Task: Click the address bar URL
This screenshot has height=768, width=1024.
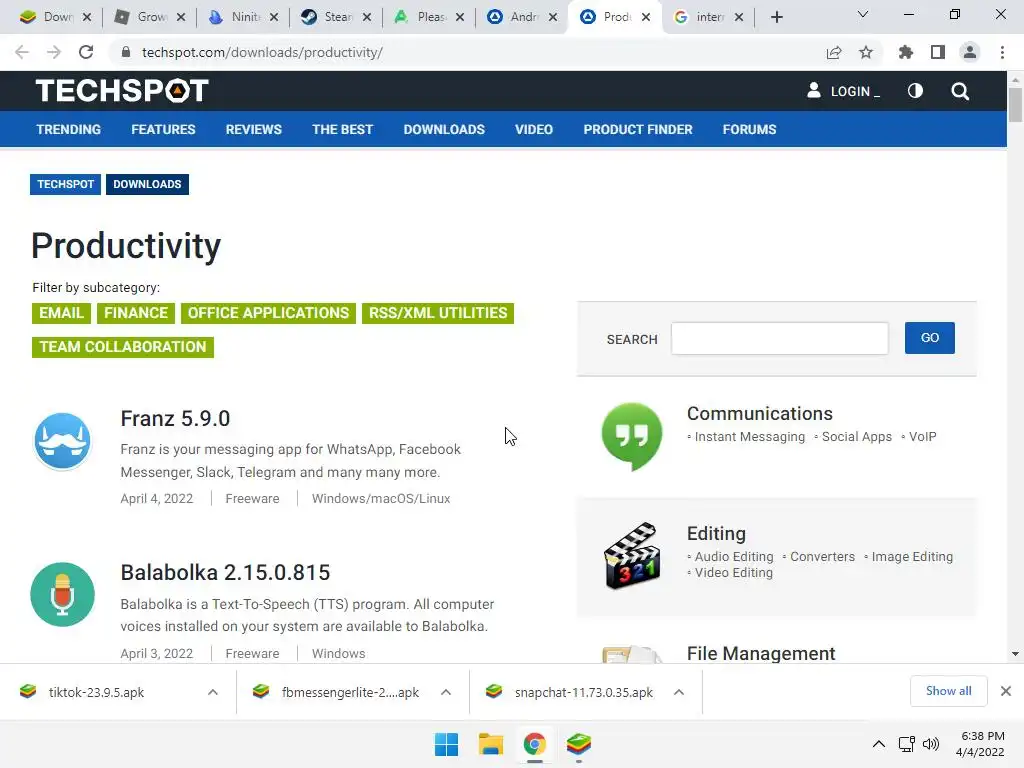Action: coord(262,52)
